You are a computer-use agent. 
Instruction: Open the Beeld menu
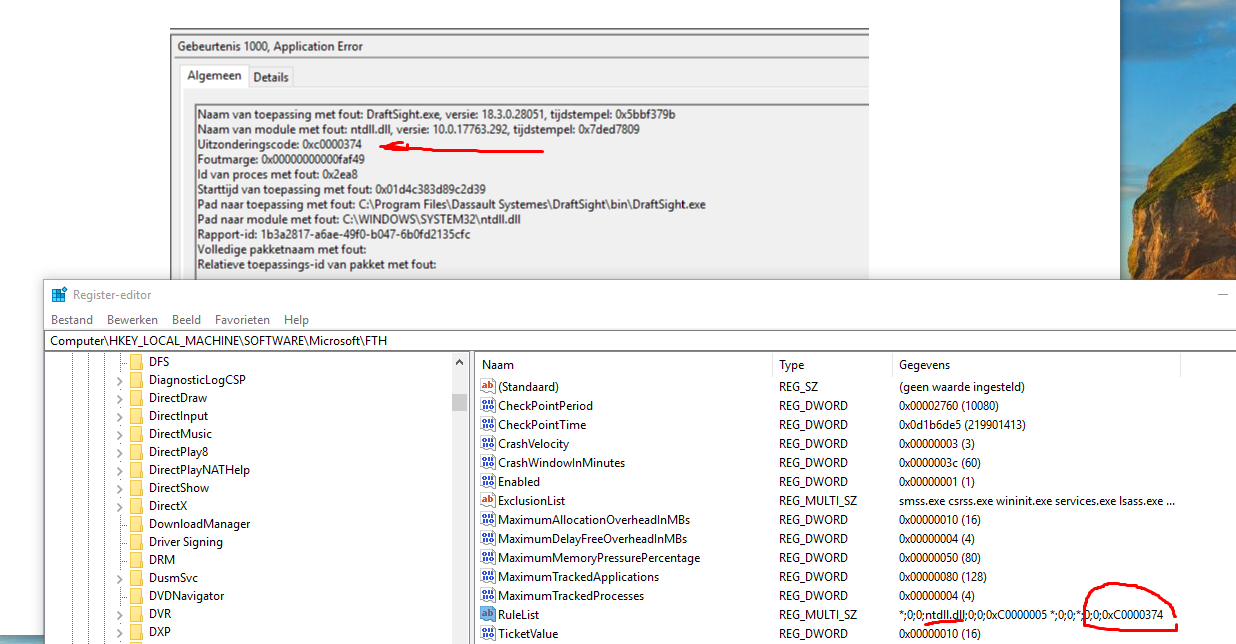pyautogui.click(x=187, y=320)
